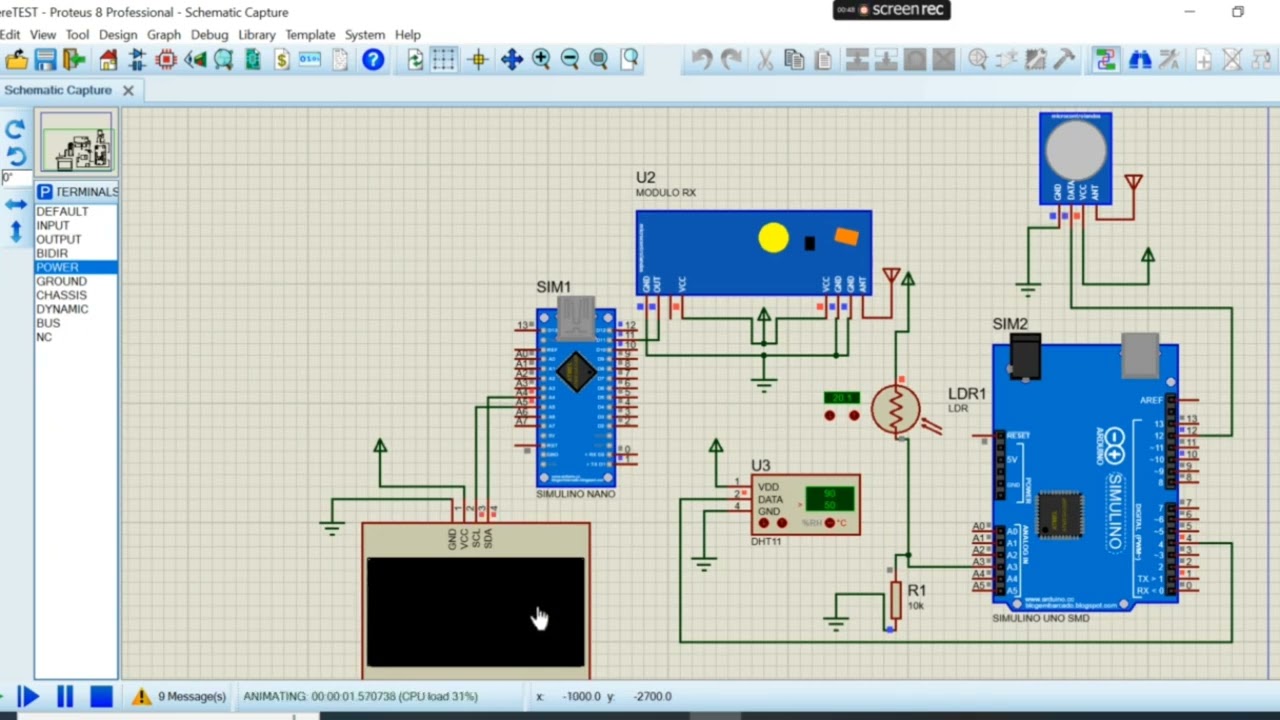Go to the Home page icon
Image resolution: width=1280 pixels, height=720 pixels.
point(108,60)
